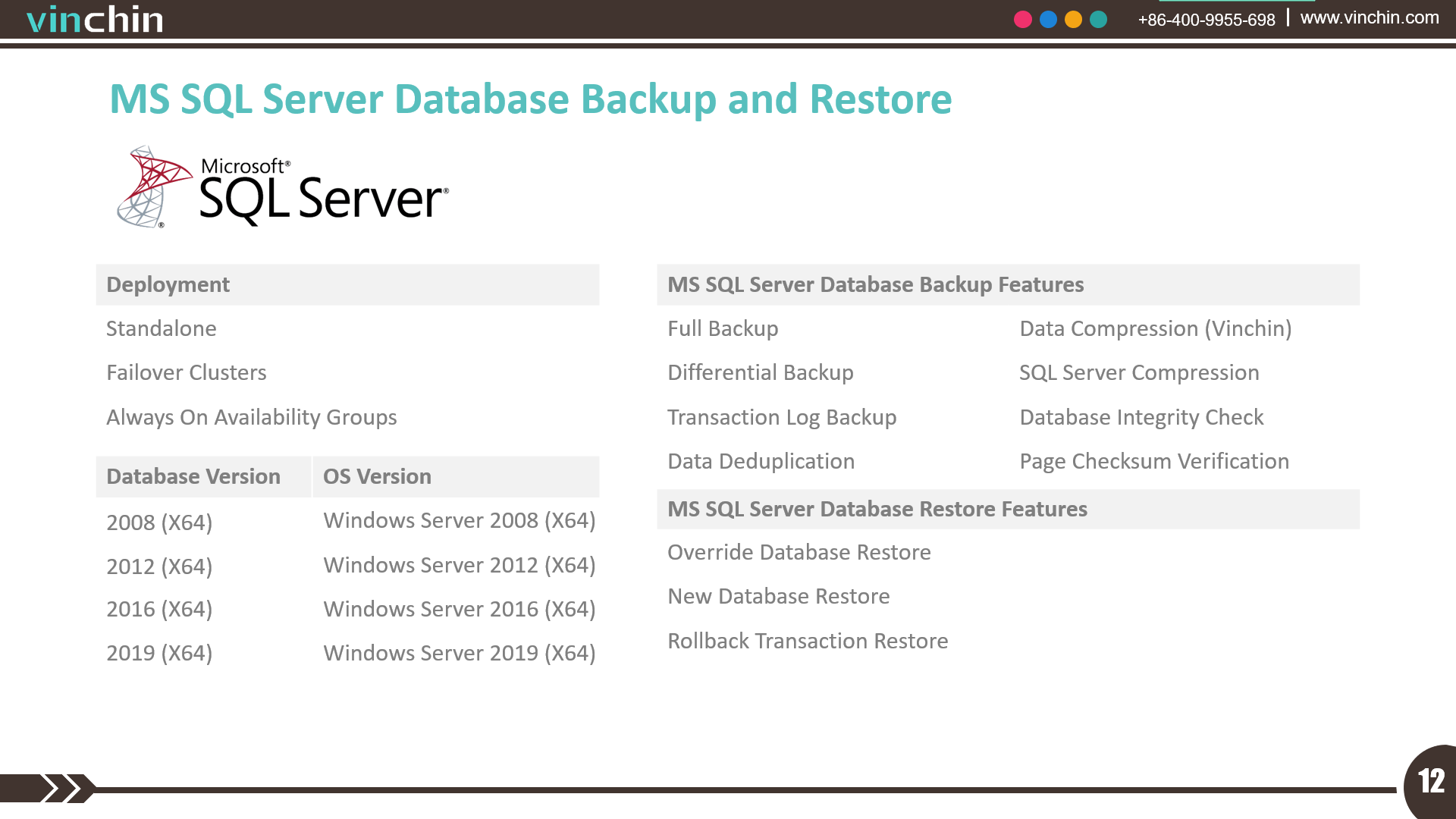Image resolution: width=1456 pixels, height=819 pixels.
Task: Click MS SQL Server Database Backup Features header
Action: pos(1008,284)
